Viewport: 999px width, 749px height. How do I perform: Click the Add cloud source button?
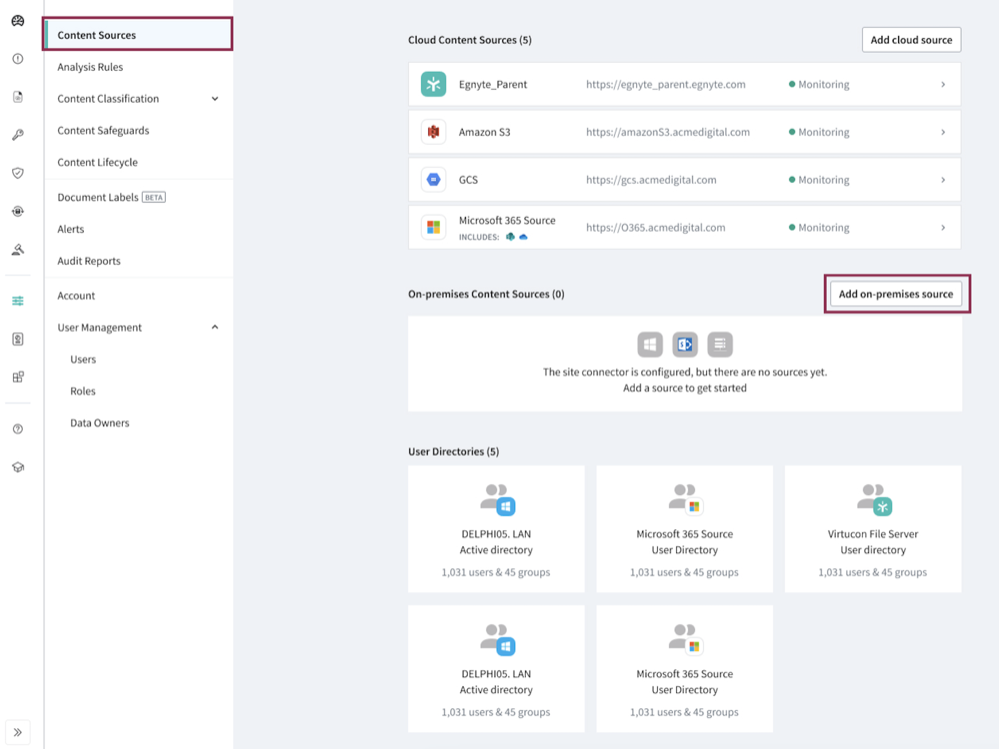click(x=911, y=40)
